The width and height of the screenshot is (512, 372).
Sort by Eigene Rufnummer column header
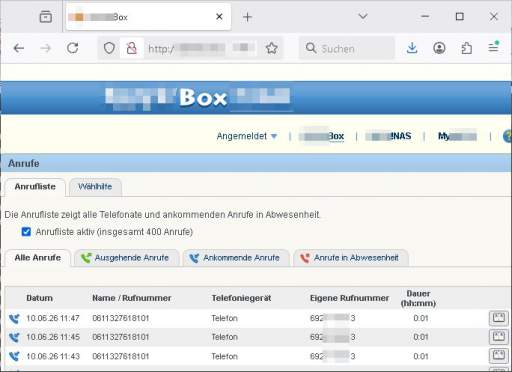(349, 298)
